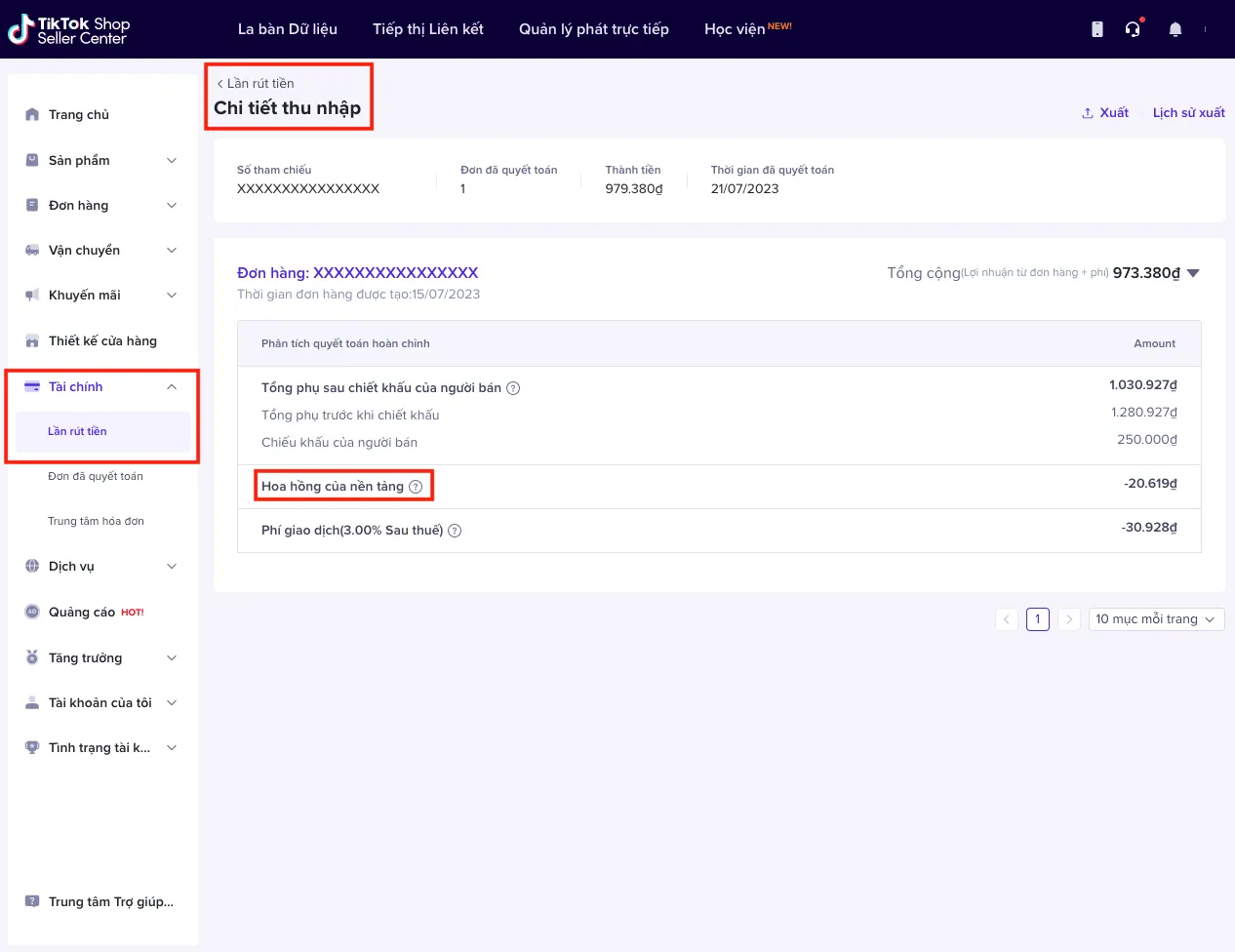The image size is (1235, 952).
Task: Open Thiết kế cửa hàng in sidebar
Action: [102, 340]
